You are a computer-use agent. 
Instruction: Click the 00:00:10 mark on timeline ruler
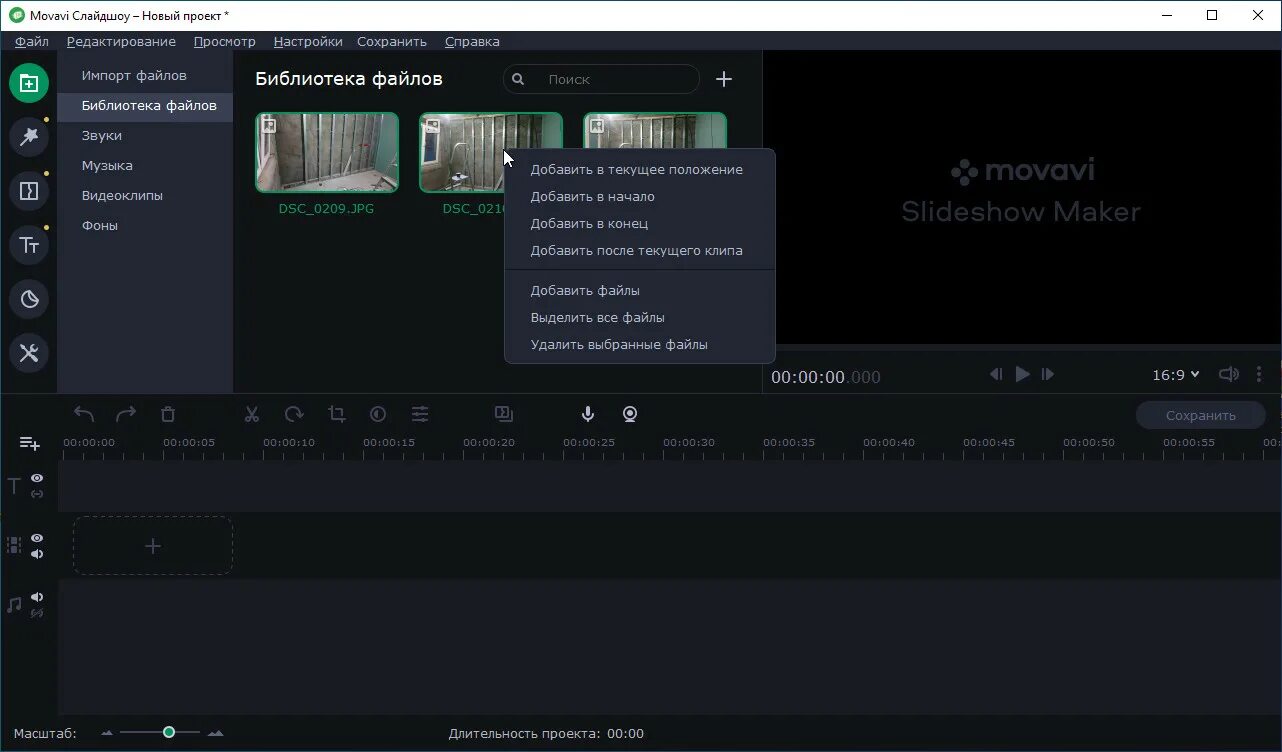(x=289, y=443)
